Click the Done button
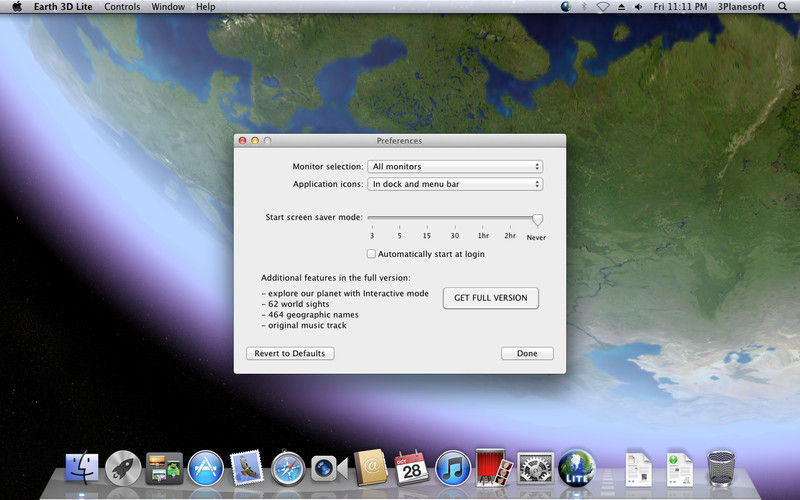This screenshot has width=800, height=500. [527, 354]
